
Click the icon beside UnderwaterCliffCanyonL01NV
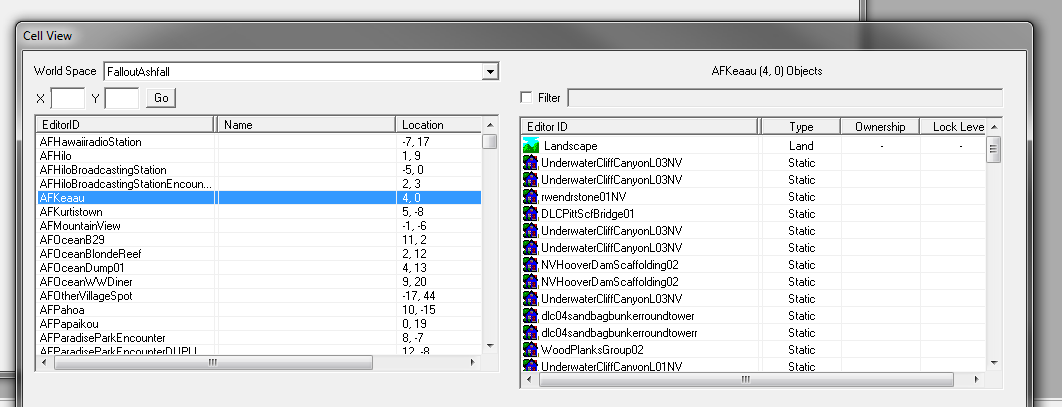pos(531,366)
